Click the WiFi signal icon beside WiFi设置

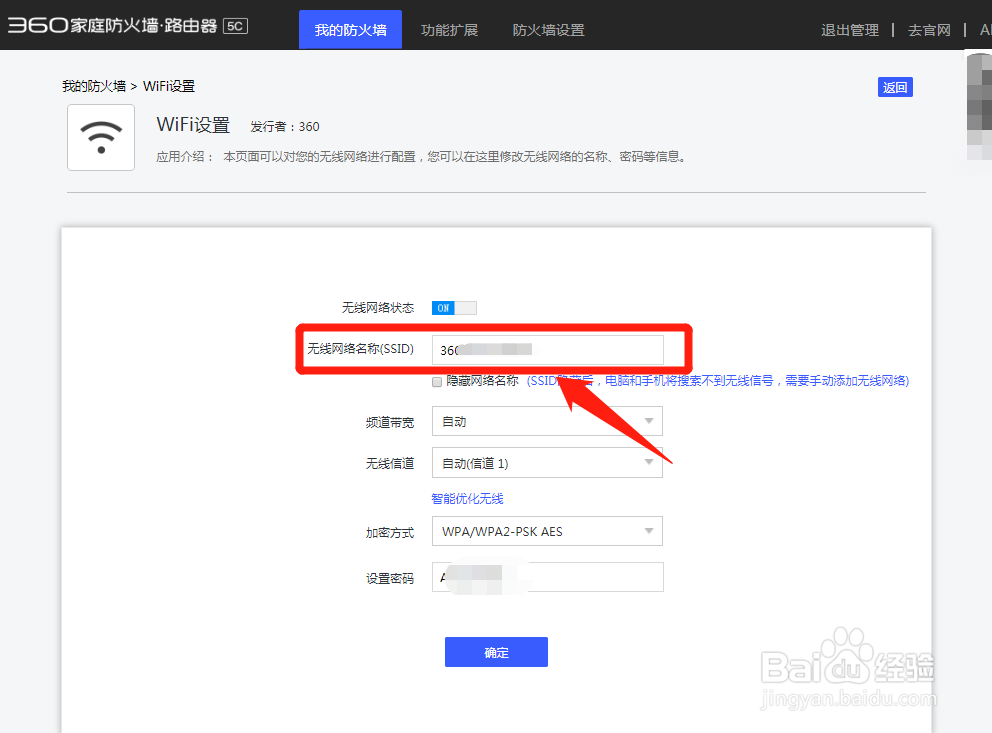point(100,137)
